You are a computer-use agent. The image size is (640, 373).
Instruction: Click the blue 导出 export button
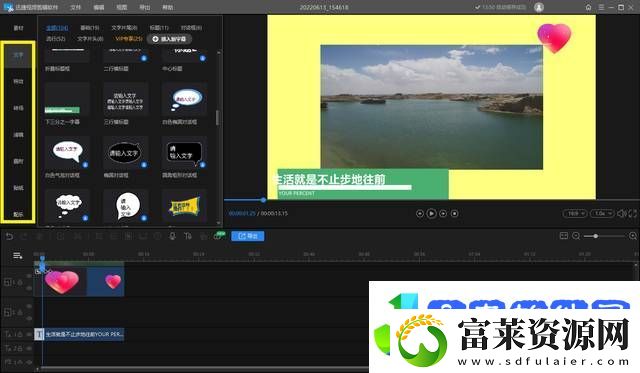pos(248,236)
